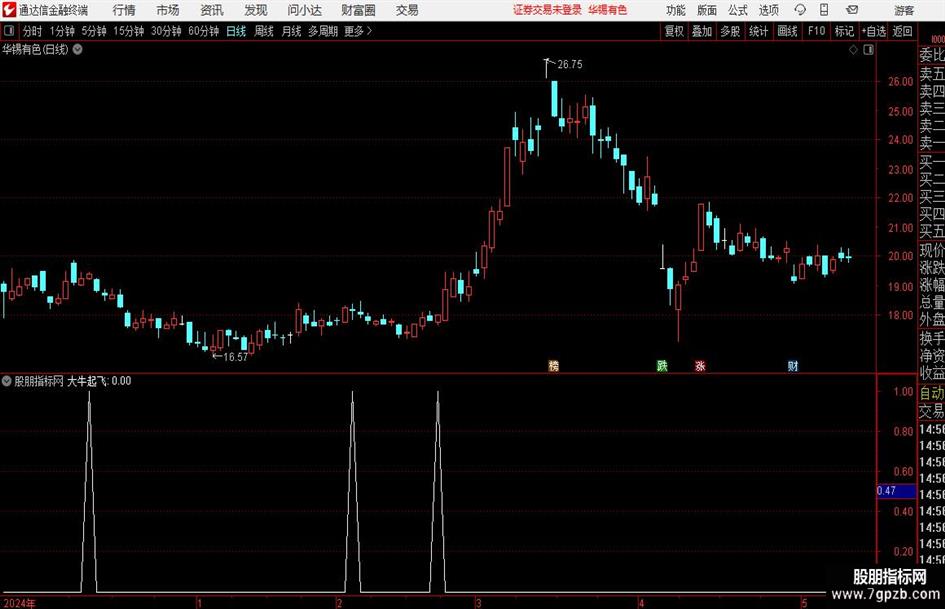Click the 统计 statistics button
This screenshot has width=945, height=609.
coord(758,31)
